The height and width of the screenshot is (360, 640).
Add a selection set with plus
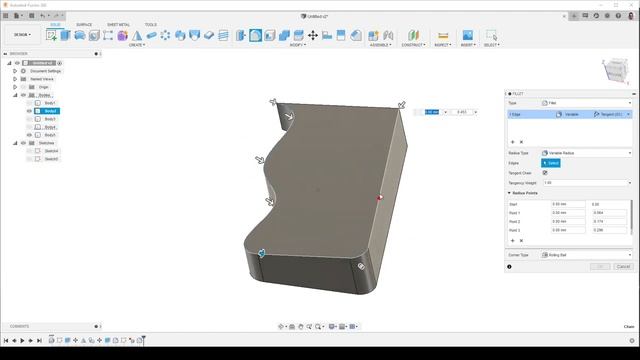[513, 142]
